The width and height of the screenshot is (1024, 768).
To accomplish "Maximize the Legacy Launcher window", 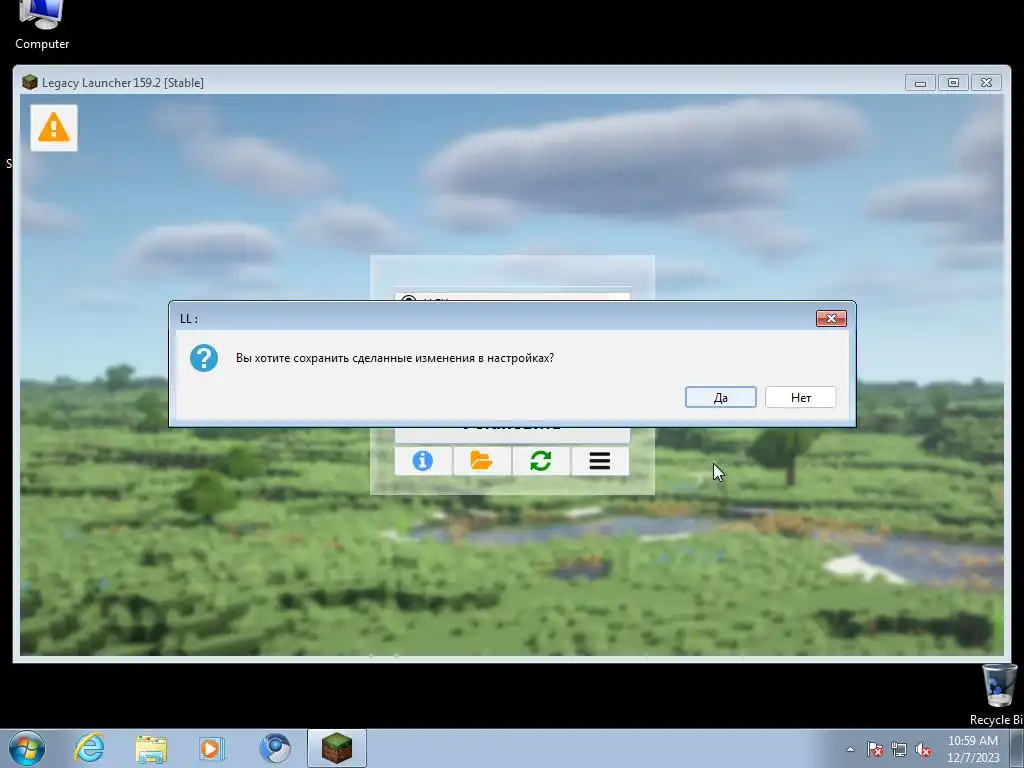I will [953, 83].
